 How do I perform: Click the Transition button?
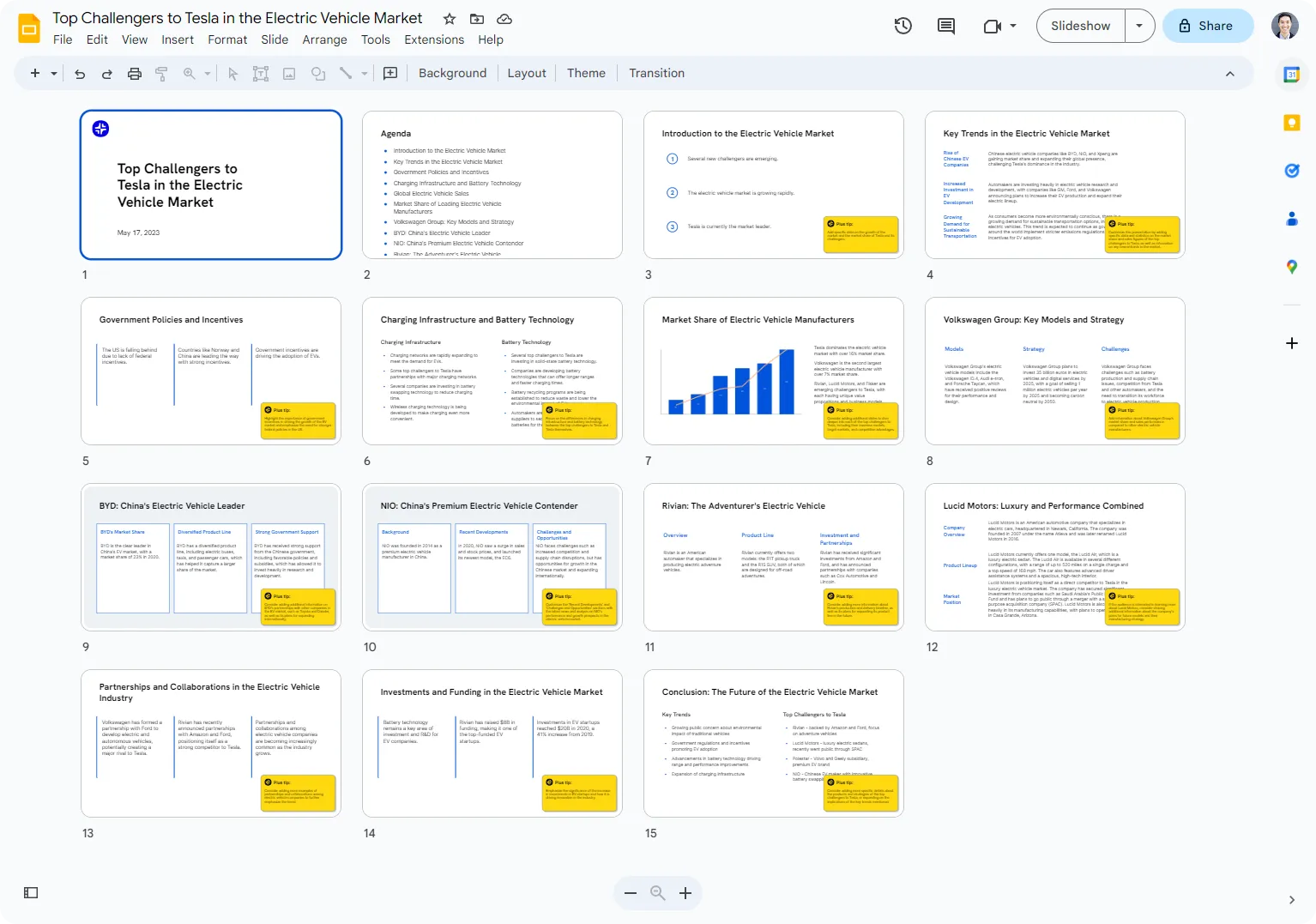tap(656, 74)
